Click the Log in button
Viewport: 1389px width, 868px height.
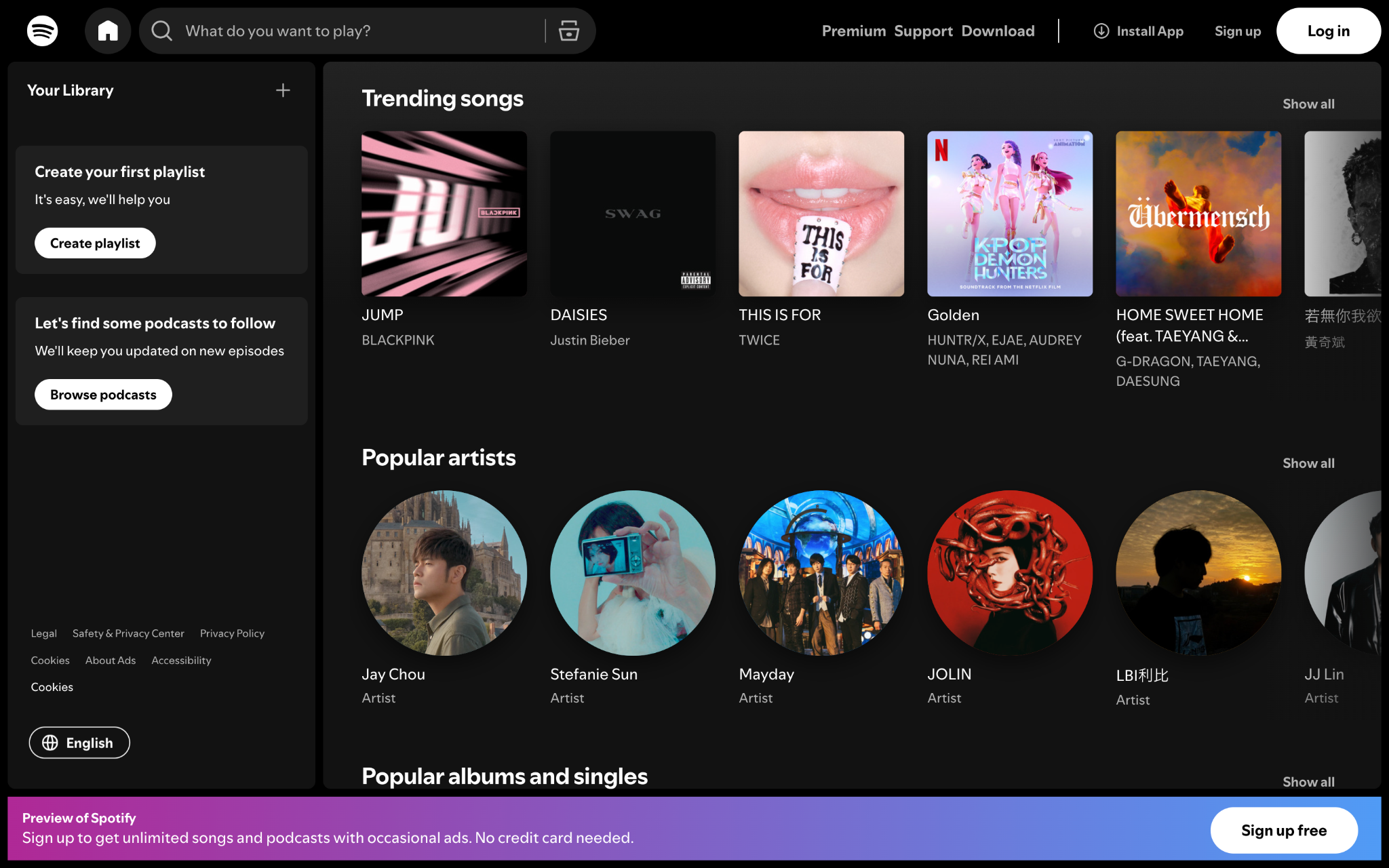(x=1328, y=31)
